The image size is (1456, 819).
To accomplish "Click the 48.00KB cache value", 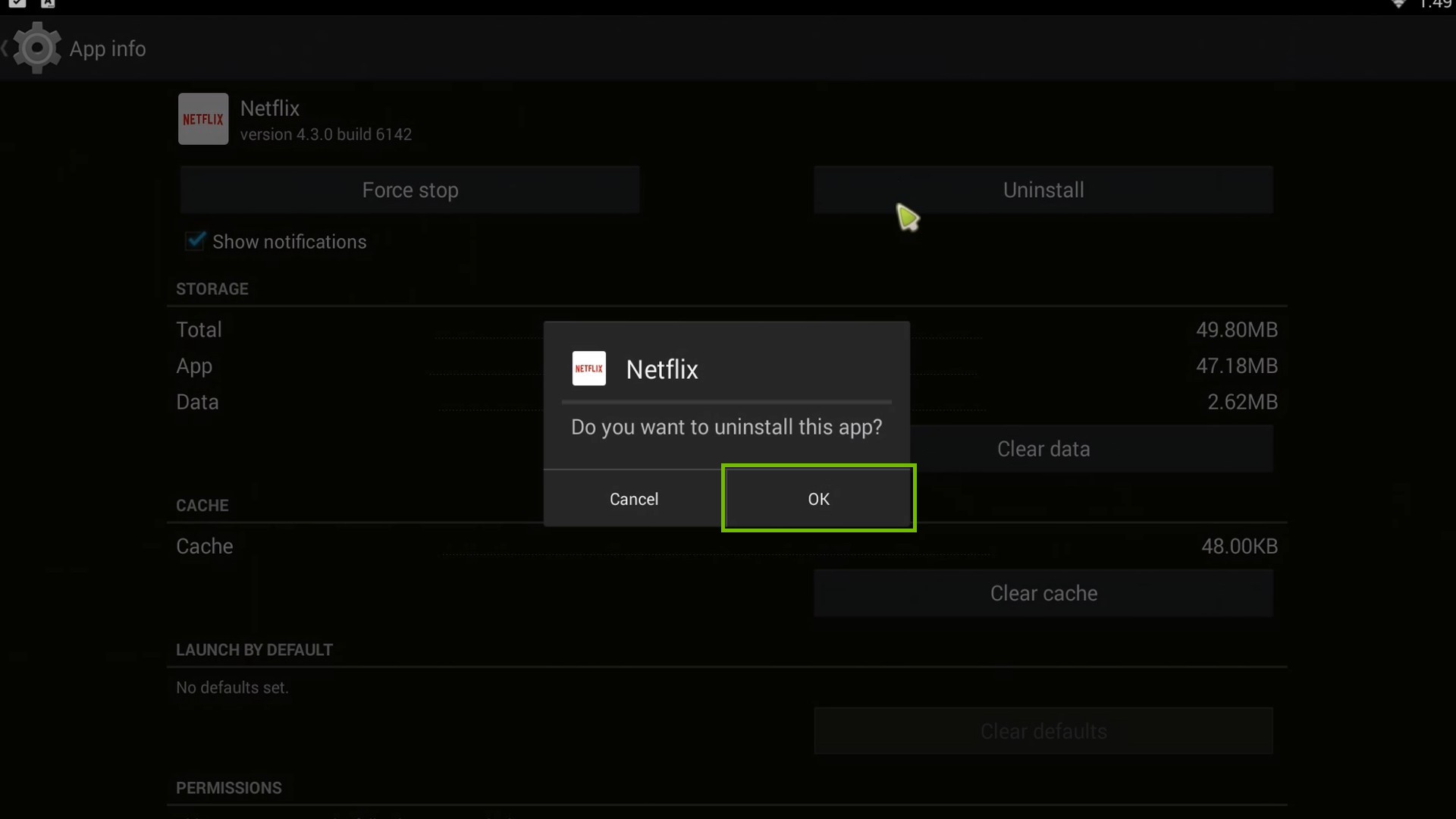I will [1239, 546].
